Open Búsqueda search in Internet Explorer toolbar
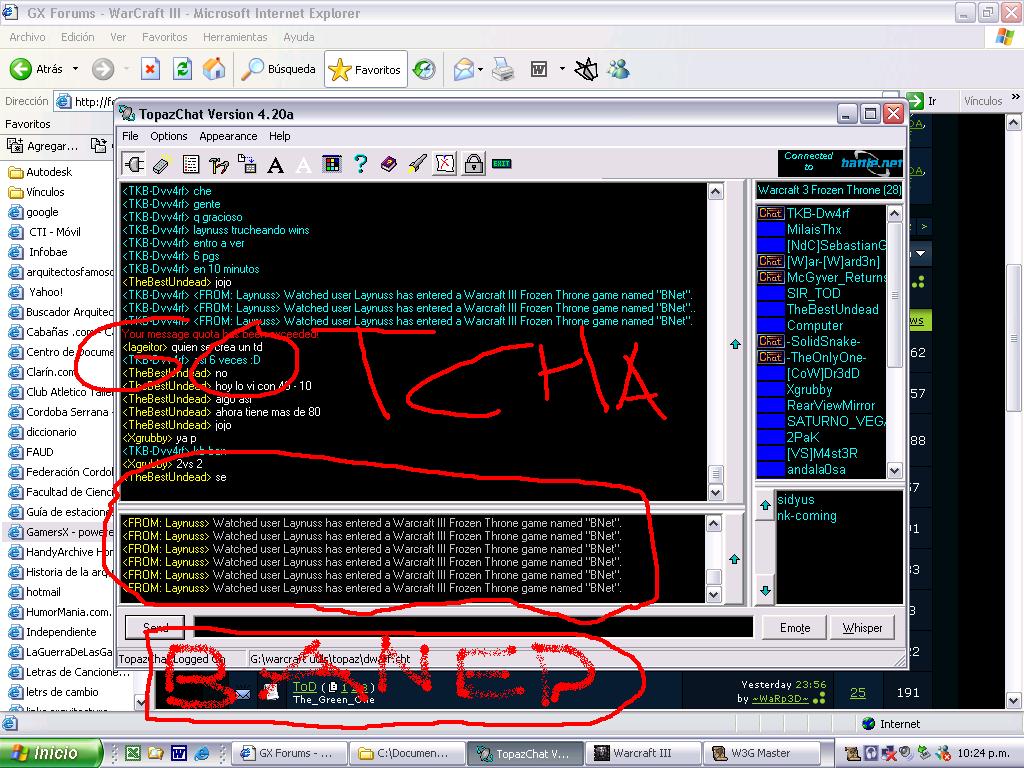Image resolution: width=1024 pixels, height=768 pixels. pos(278,69)
